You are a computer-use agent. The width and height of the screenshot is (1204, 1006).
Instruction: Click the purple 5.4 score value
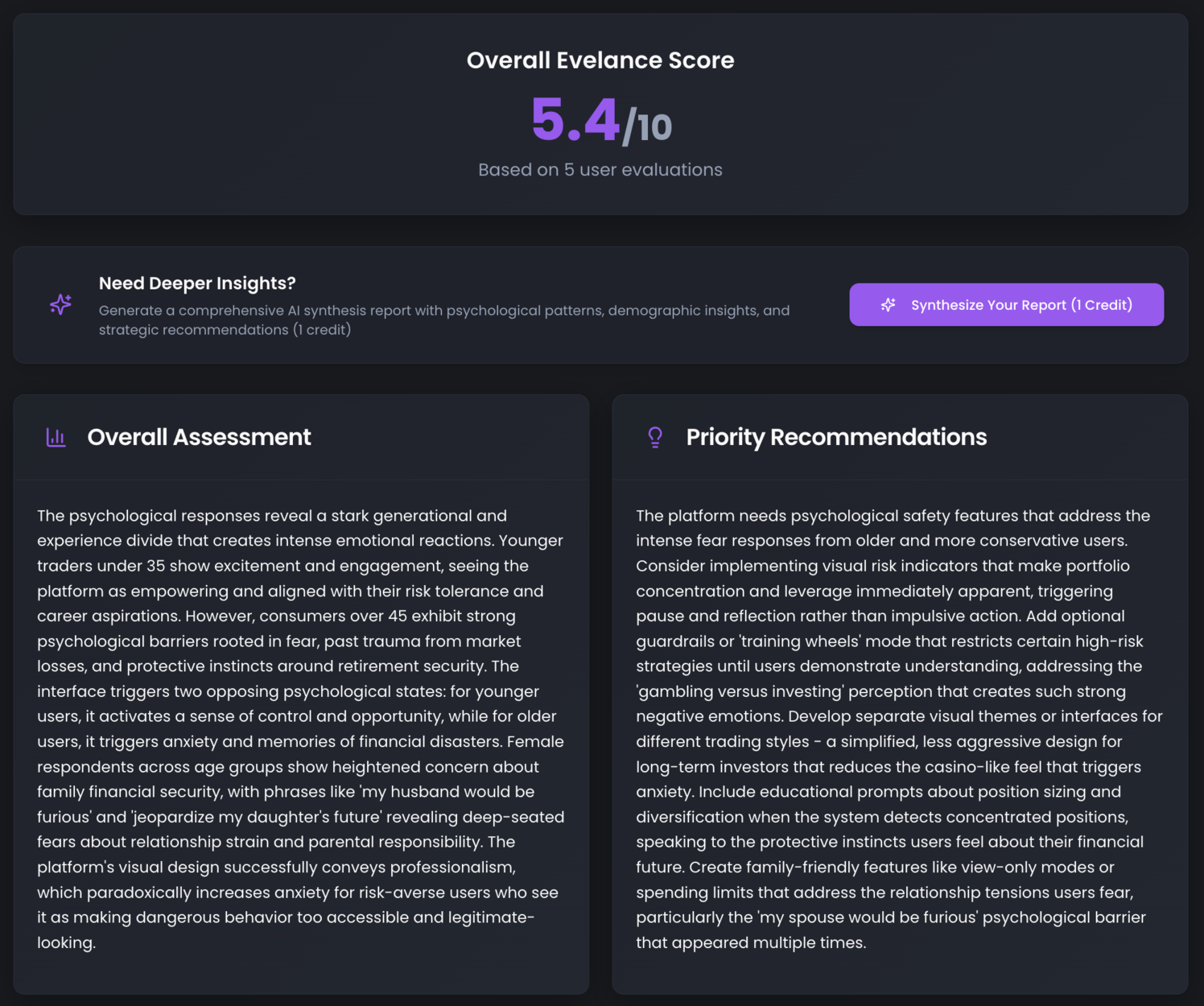coord(575,121)
